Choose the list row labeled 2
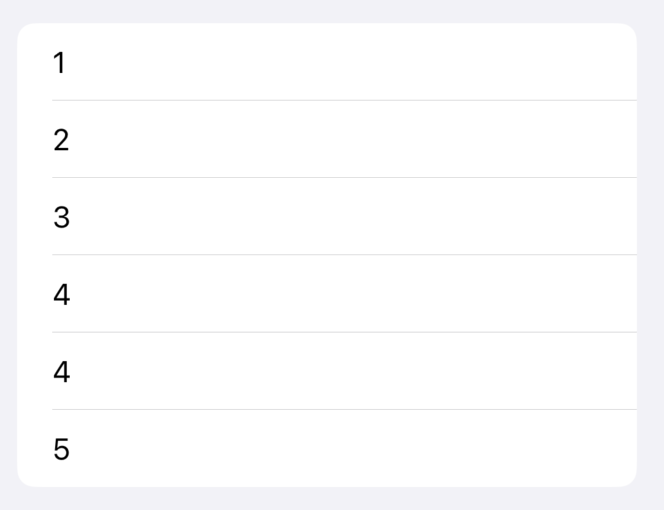The image size is (664, 510). [x=327, y=139]
